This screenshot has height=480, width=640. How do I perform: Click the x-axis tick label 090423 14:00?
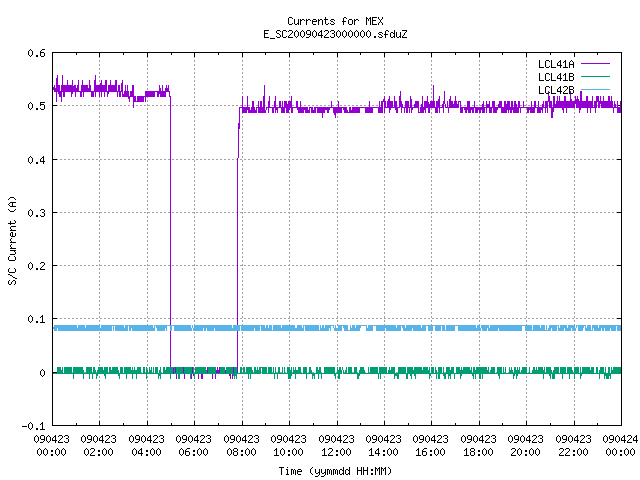tap(383, 445)
